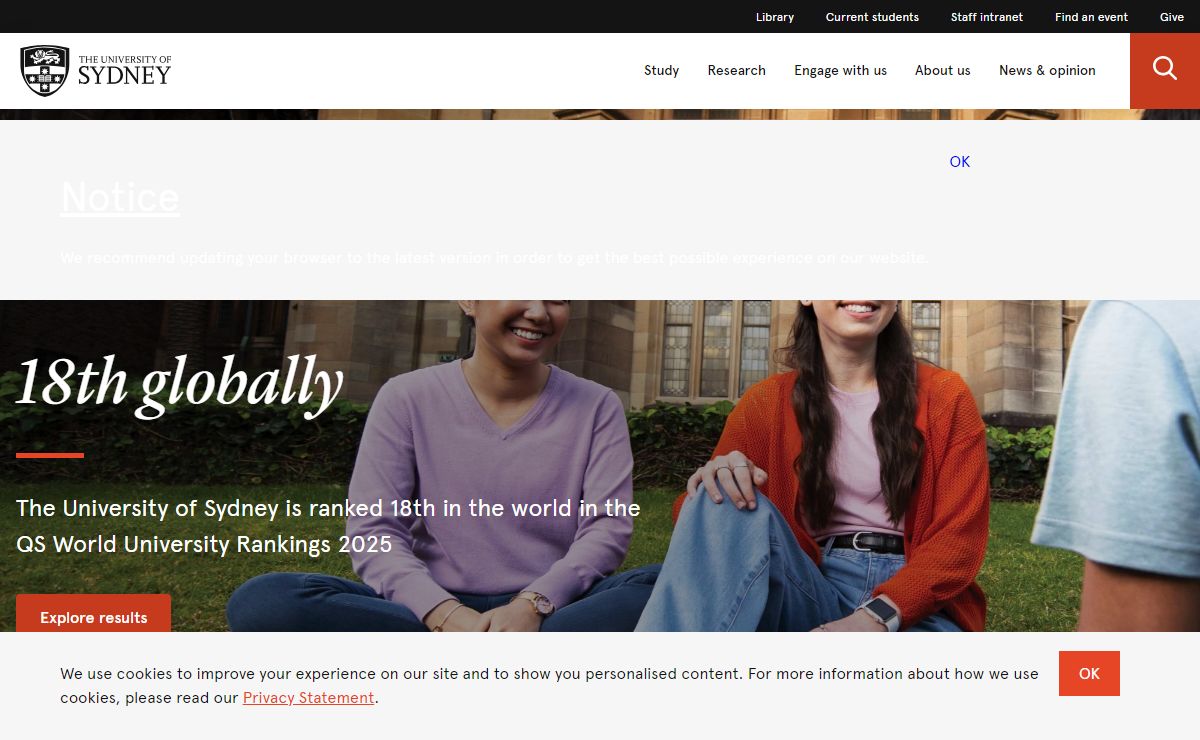Select Find an event link

click(1091, 17)
